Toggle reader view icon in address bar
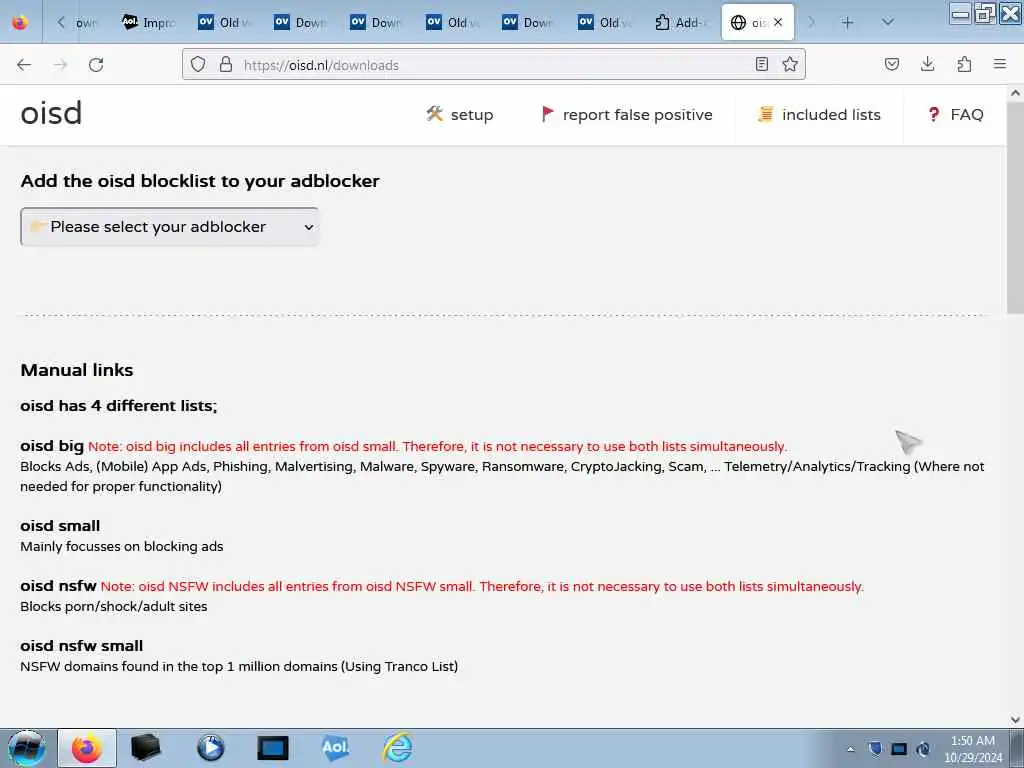Image resolution: width=1024 pixels, height=768 pixels. 761,64
